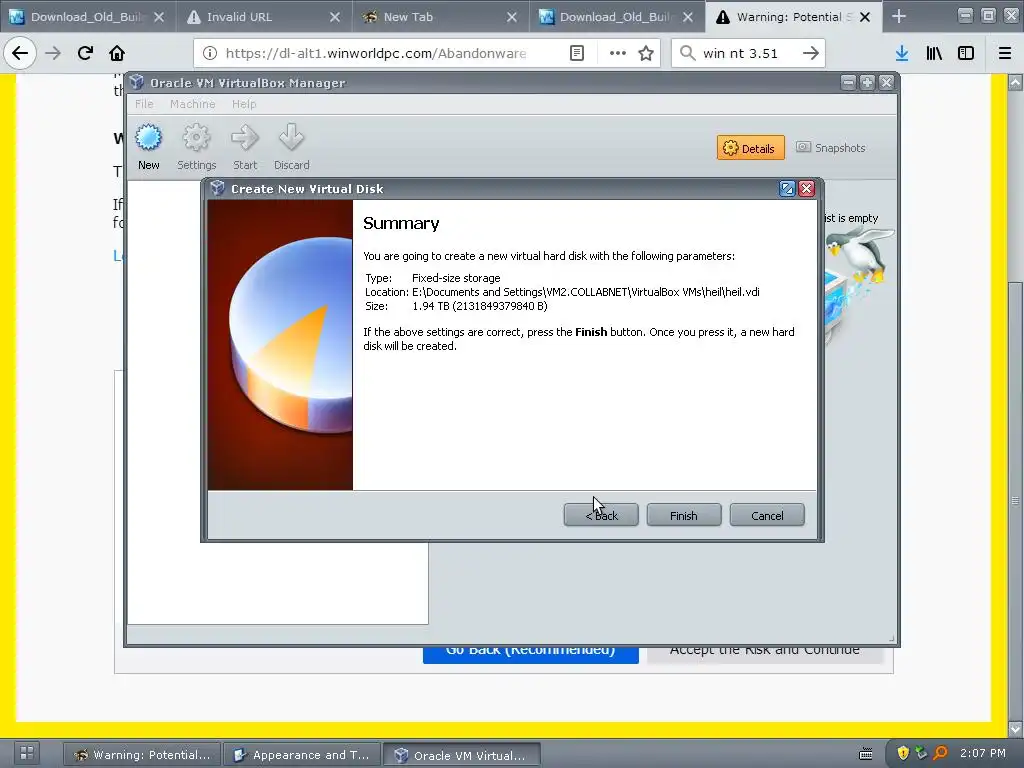This screenshot has height=768, width=1024.
Task: Switch to the Details view button
Action: click(750, 148)
